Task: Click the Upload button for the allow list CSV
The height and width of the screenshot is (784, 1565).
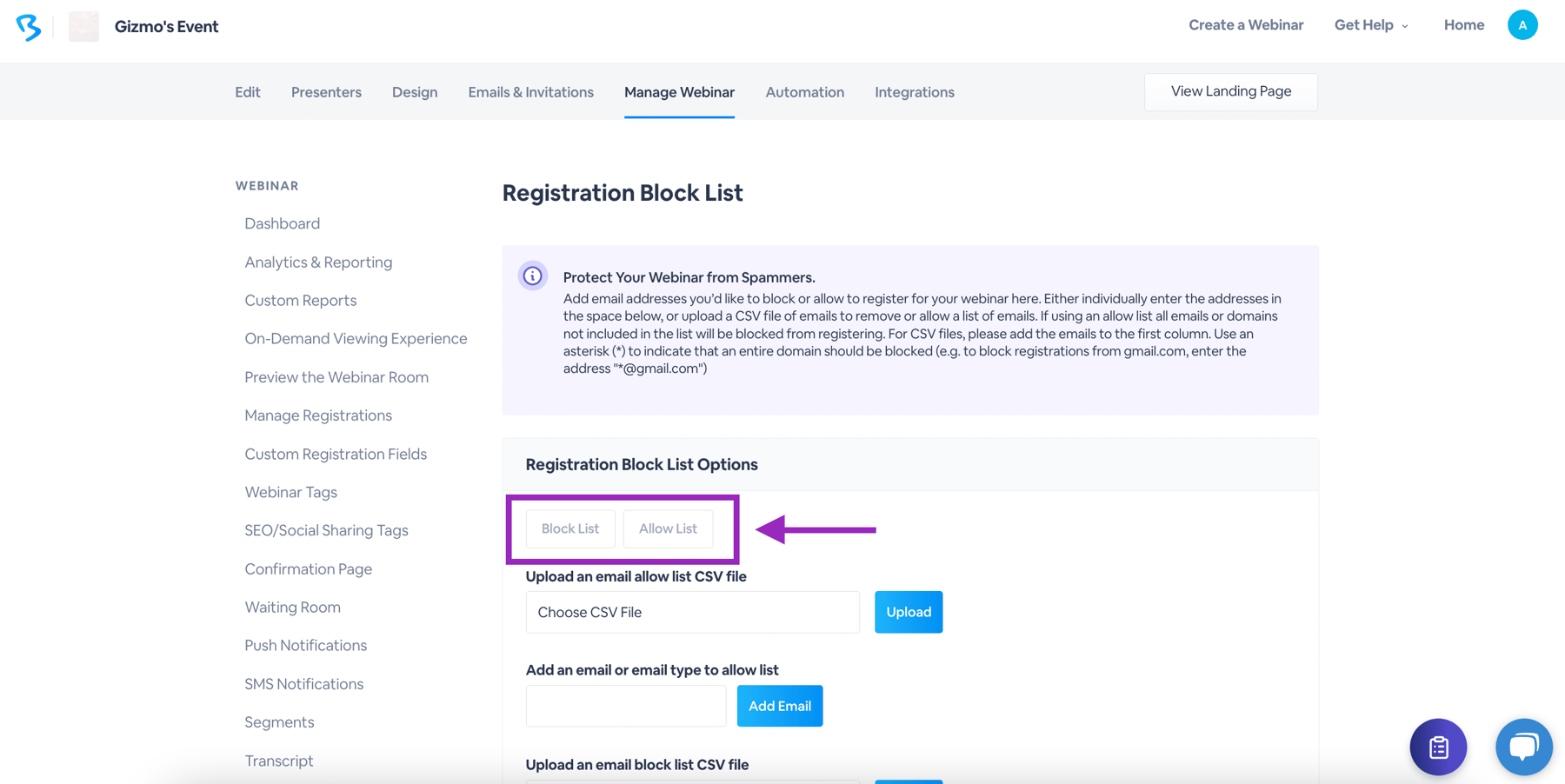Action: tap(908, 611)
